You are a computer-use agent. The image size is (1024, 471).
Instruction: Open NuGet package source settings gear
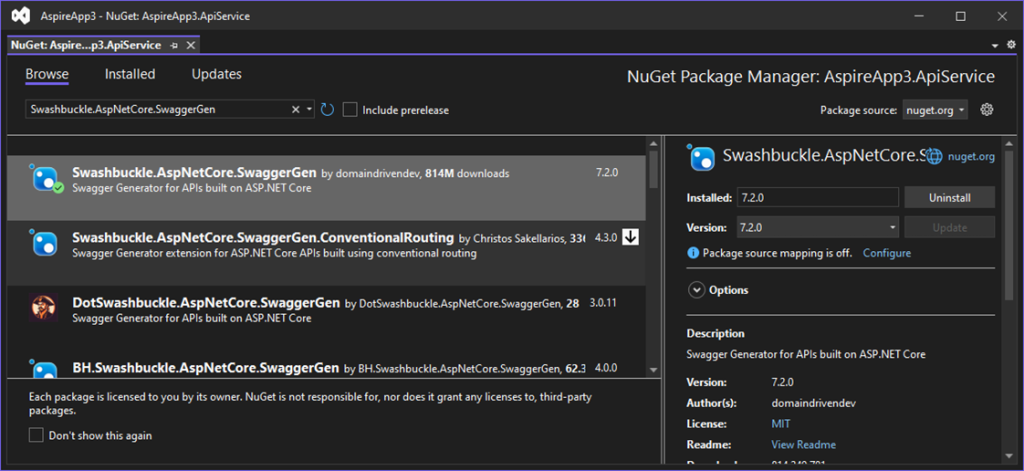pyautogui.click(x=987, y=110)
